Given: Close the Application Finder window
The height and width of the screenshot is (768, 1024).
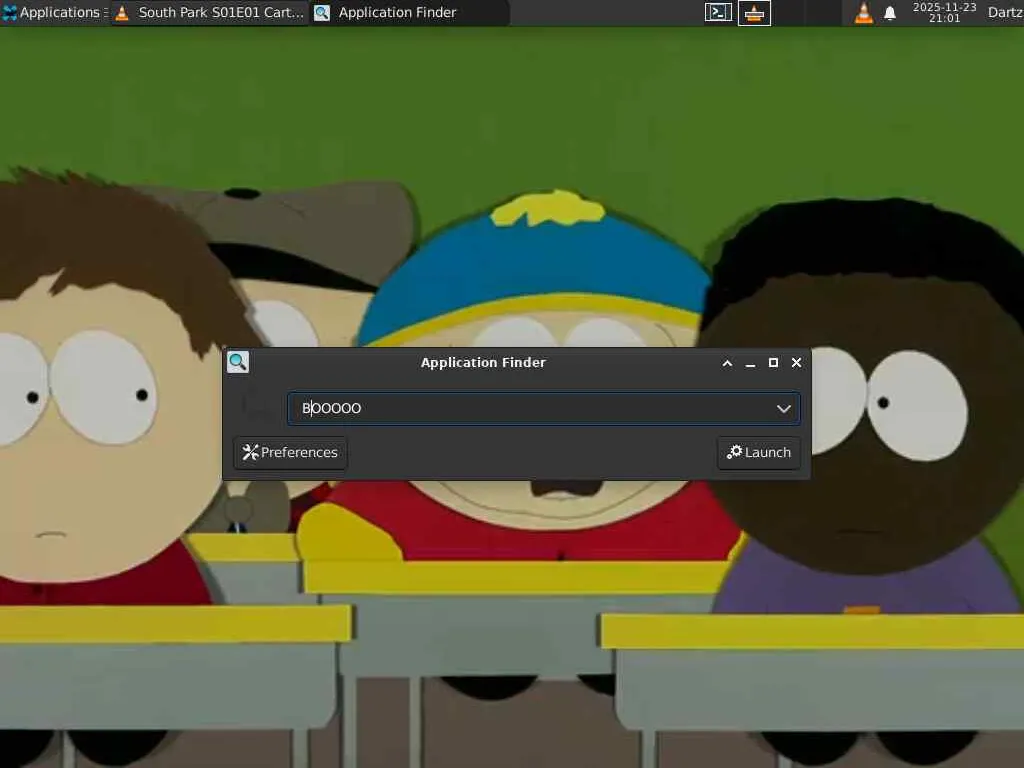Looking at the screenshot, I should point(796,362).
